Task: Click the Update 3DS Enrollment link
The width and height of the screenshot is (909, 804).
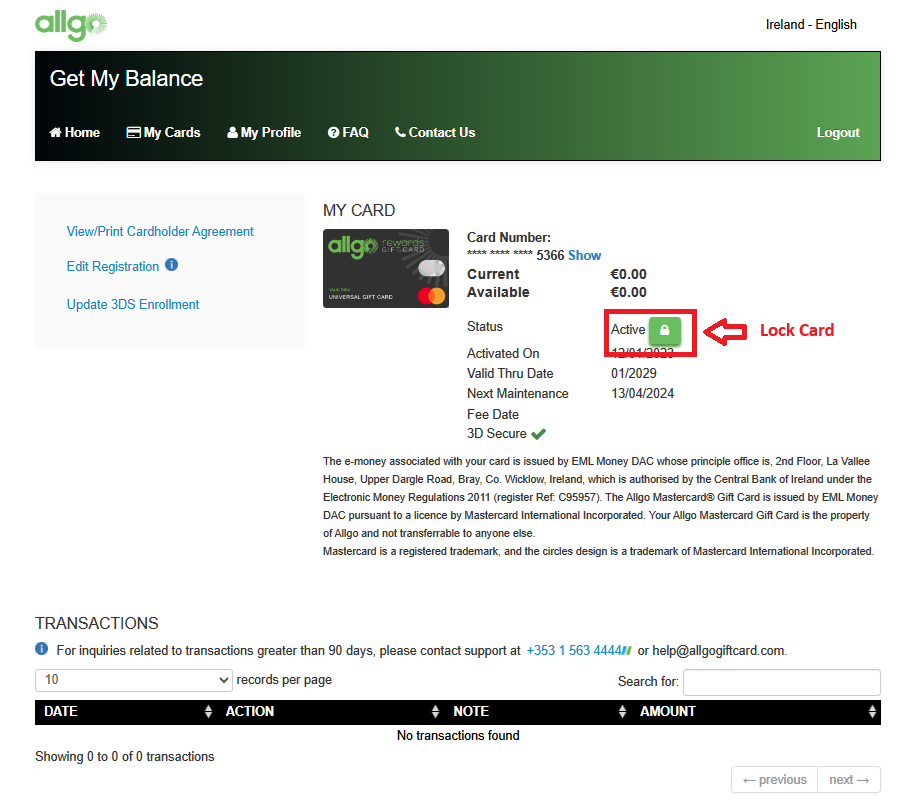Action: pos(133,304)
